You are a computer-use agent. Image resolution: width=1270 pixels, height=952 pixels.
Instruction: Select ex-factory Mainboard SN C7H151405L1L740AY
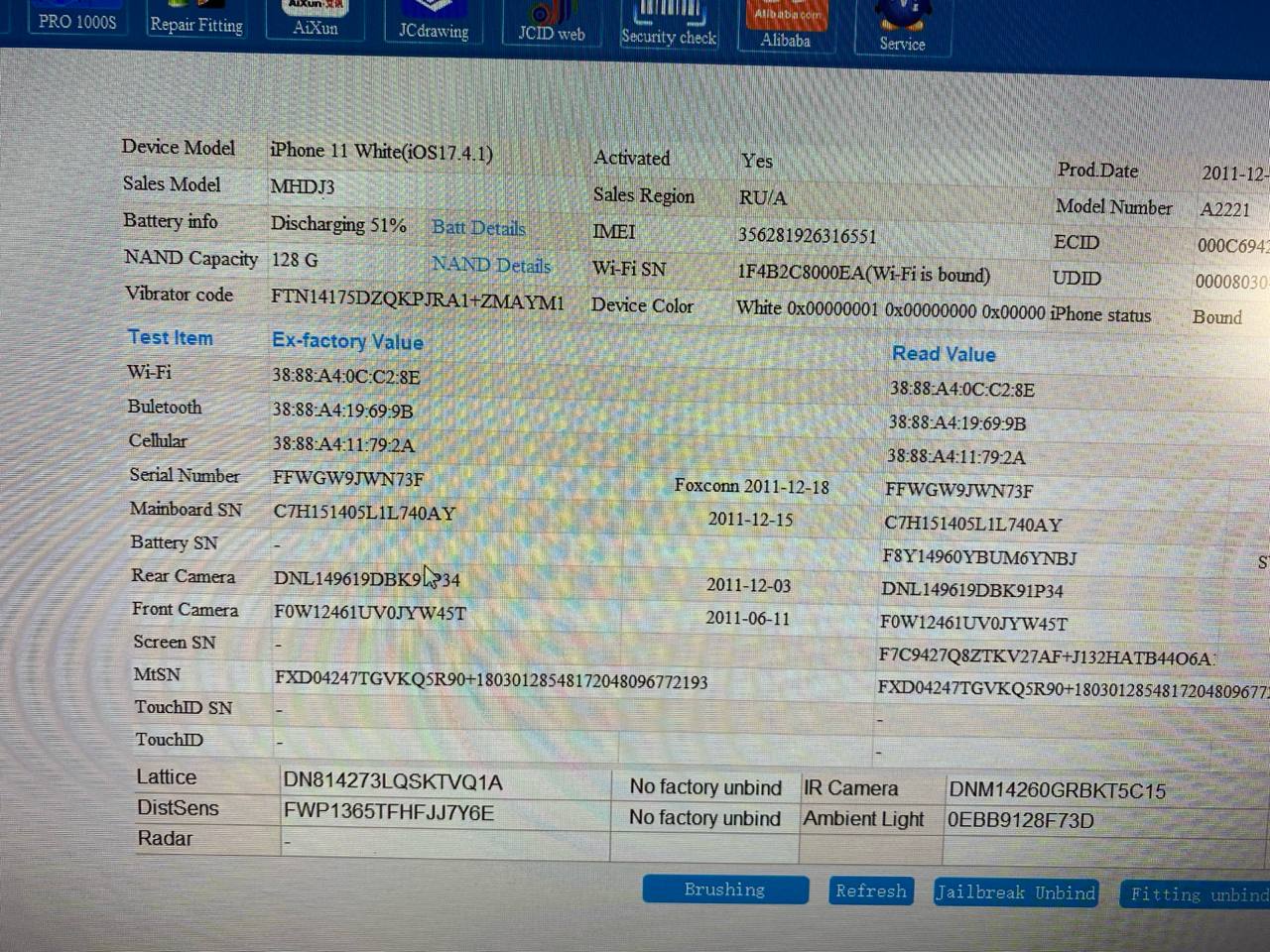tap(364, 513)
